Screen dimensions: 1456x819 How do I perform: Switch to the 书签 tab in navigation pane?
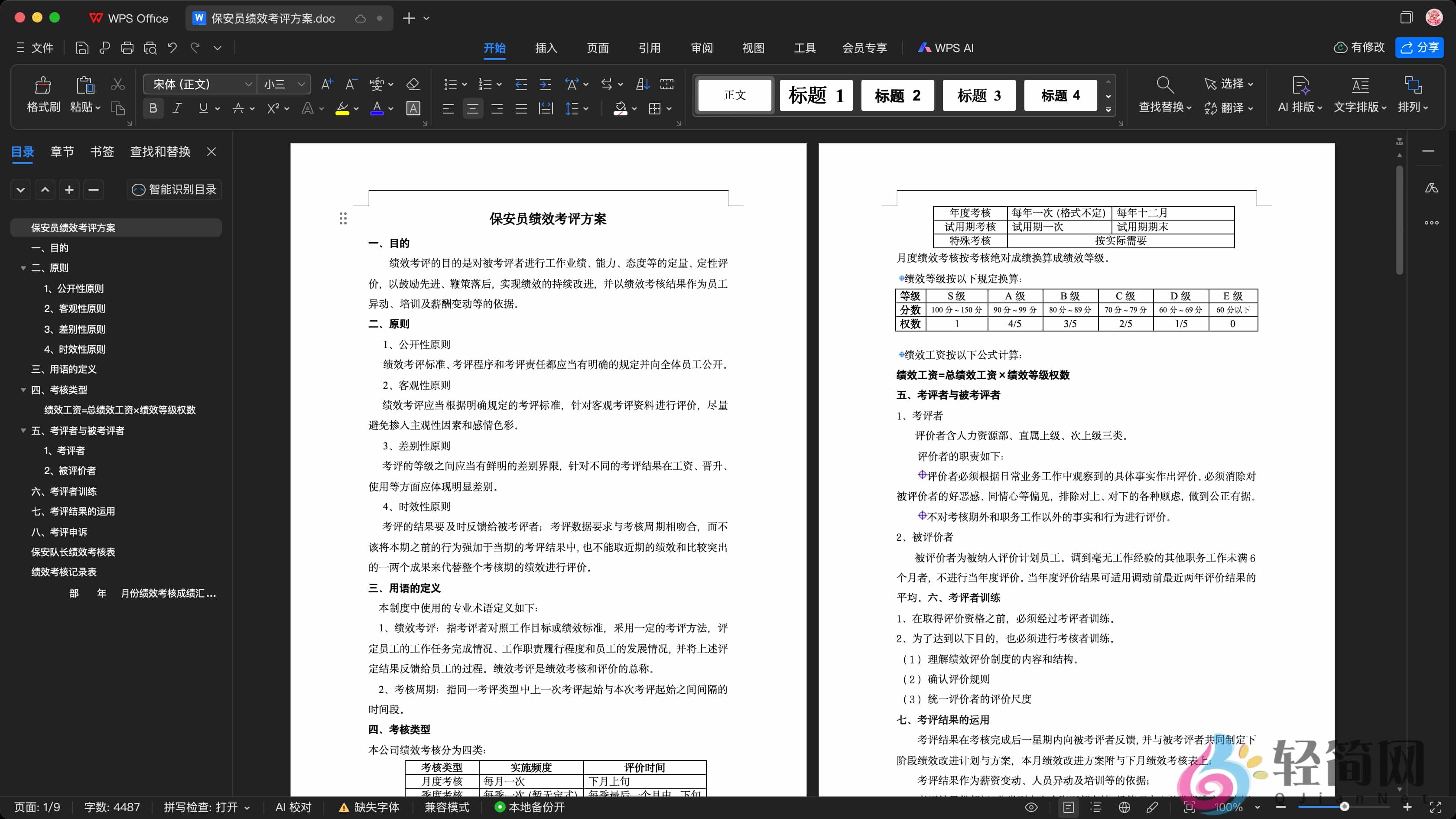(x=102, y=152)
